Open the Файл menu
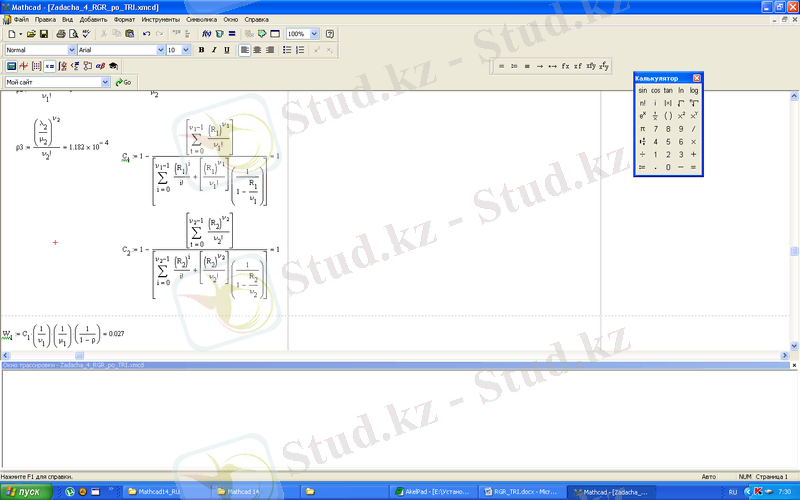This screenshot has width=800, height=500. click(x=21, y=19)
